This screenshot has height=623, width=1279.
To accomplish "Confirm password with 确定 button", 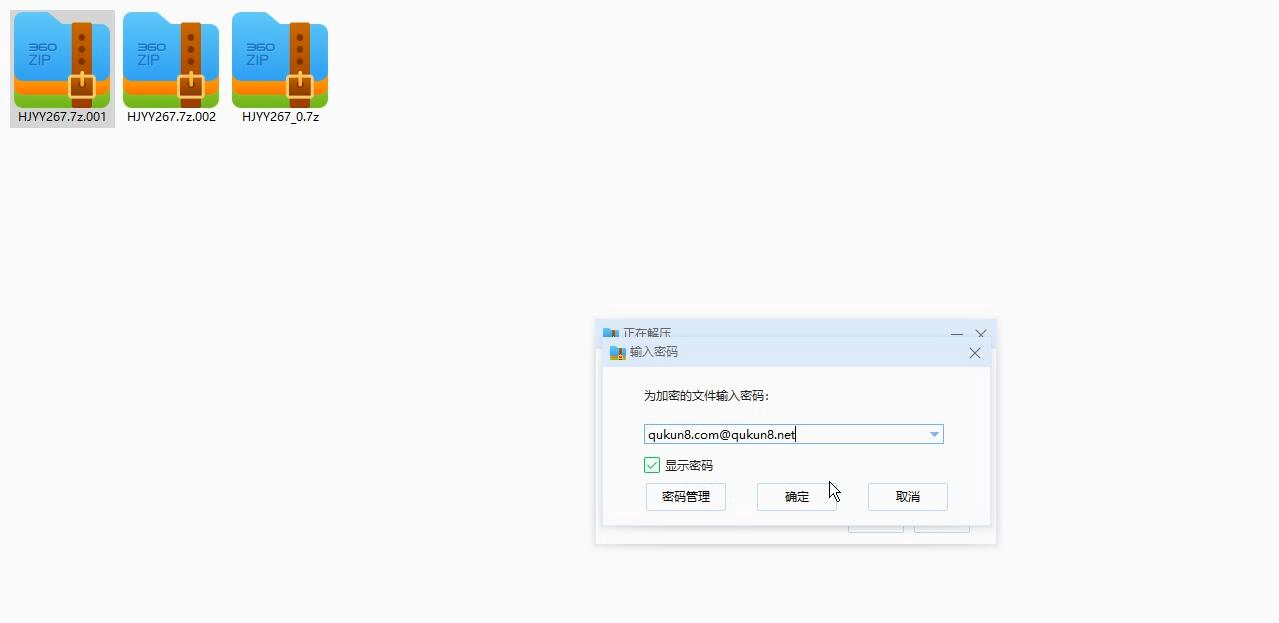I will click(x=797, y=497).
